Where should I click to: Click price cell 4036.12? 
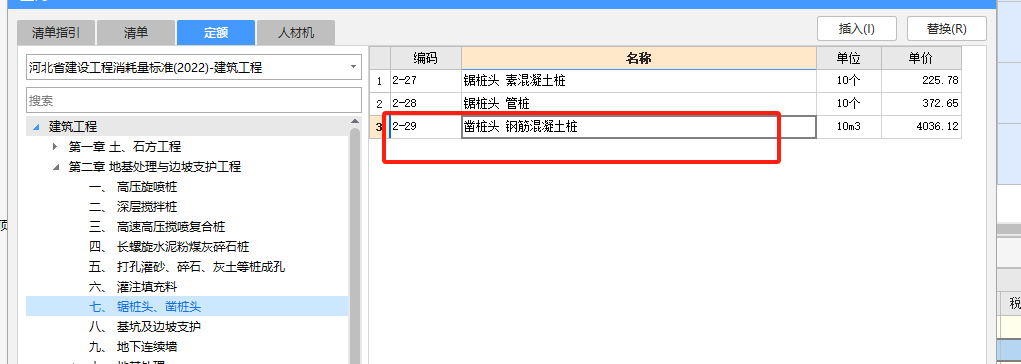pos(921,127)
